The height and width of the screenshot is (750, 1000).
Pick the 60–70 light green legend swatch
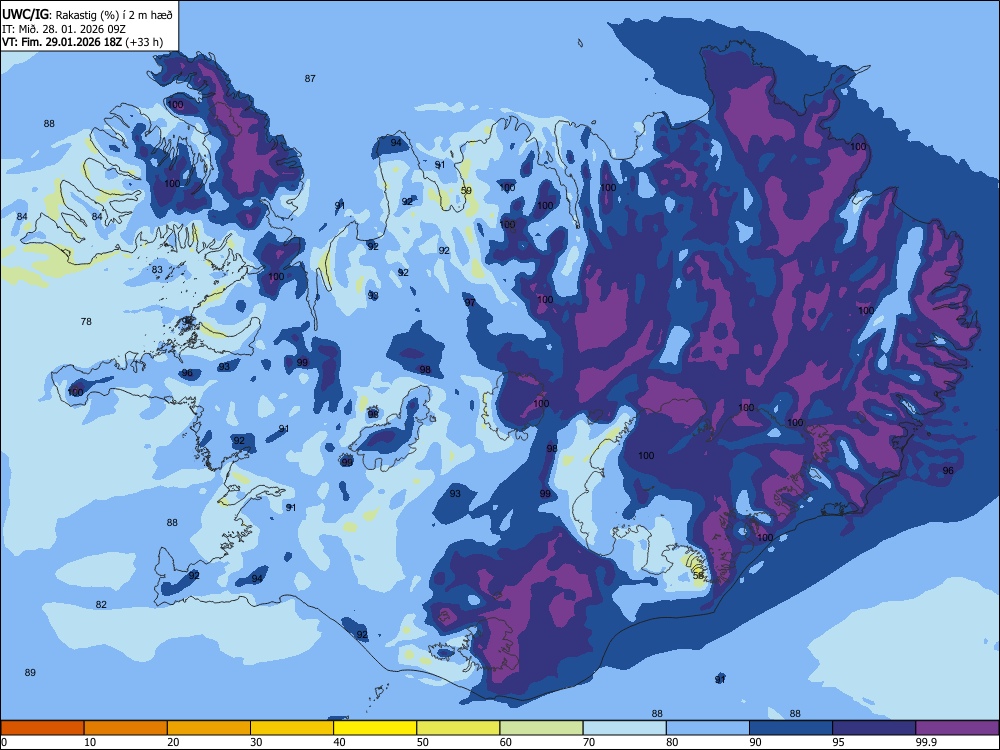541,728
